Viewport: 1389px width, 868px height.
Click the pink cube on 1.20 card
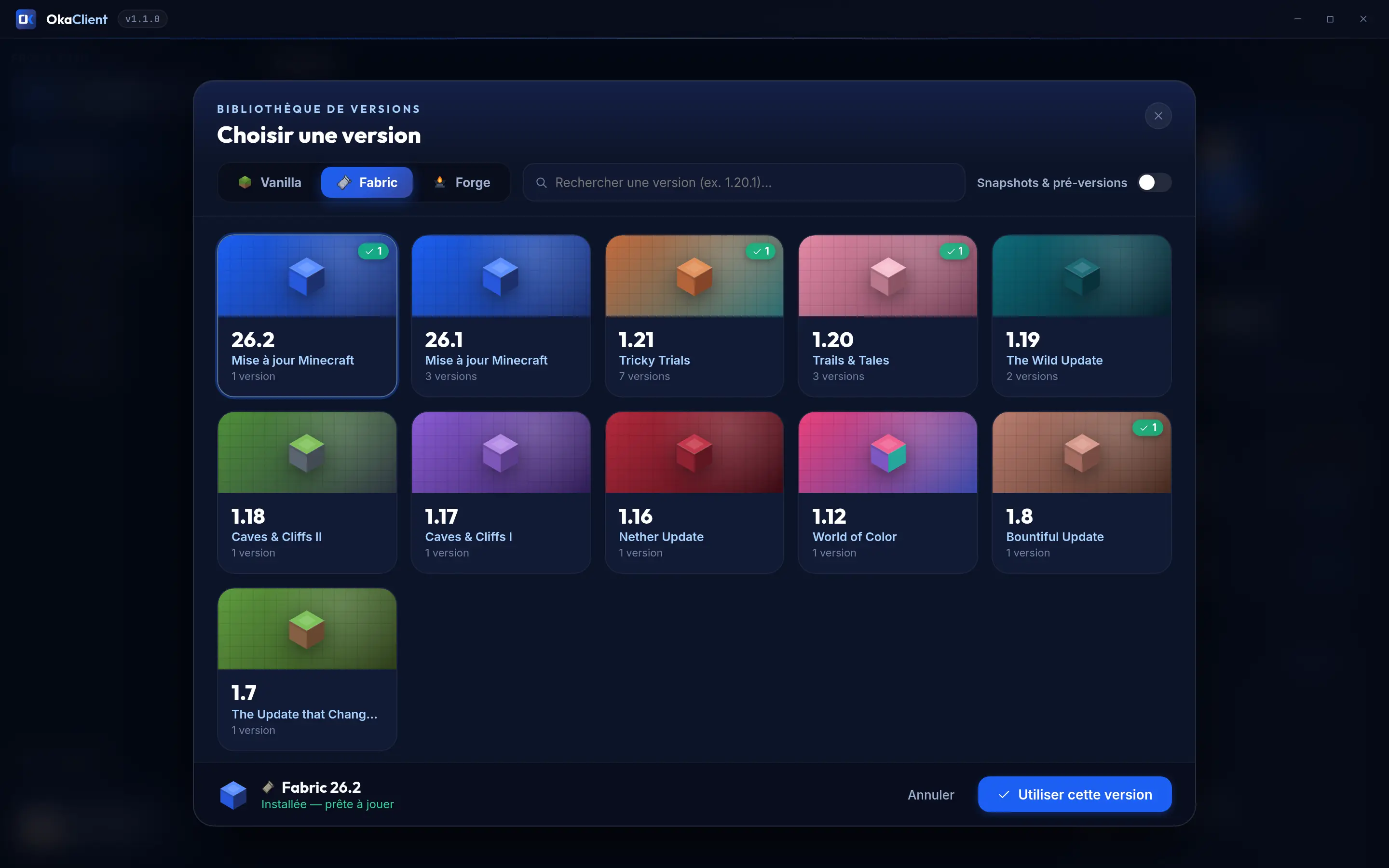887,276
